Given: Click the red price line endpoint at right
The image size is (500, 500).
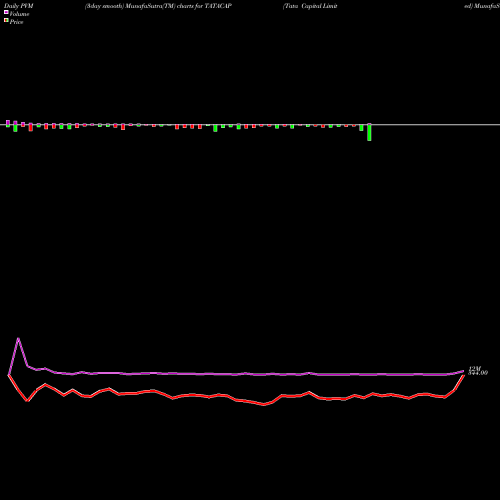Looking at the screenshot, I should click(x=463, y=375).
